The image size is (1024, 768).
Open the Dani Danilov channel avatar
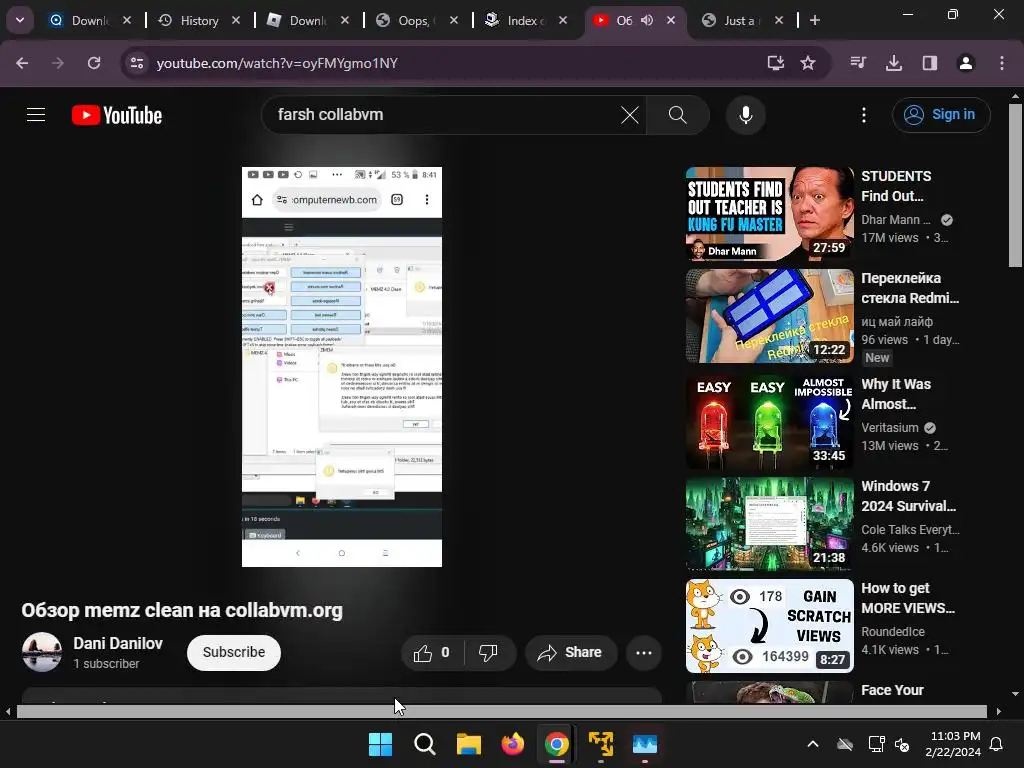42,652
